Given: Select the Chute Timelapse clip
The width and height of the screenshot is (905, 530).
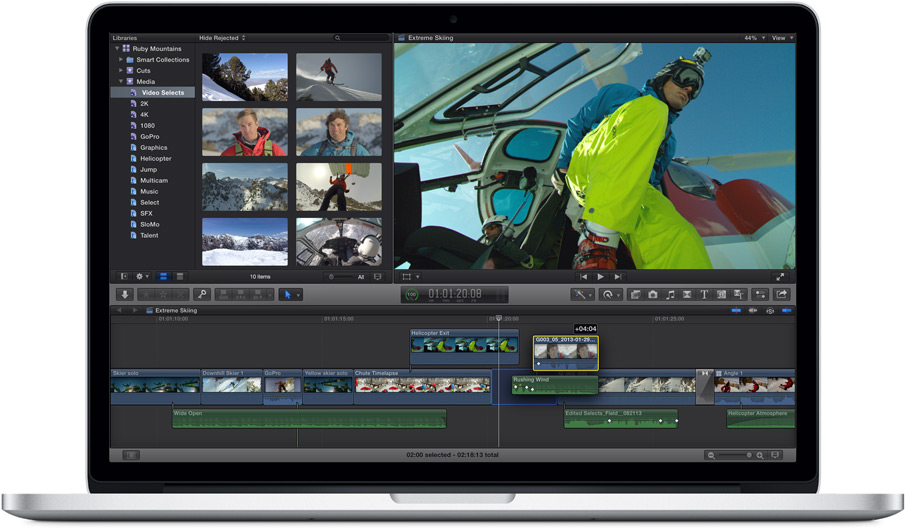Looking at the screenshot, I should (422, 386).
